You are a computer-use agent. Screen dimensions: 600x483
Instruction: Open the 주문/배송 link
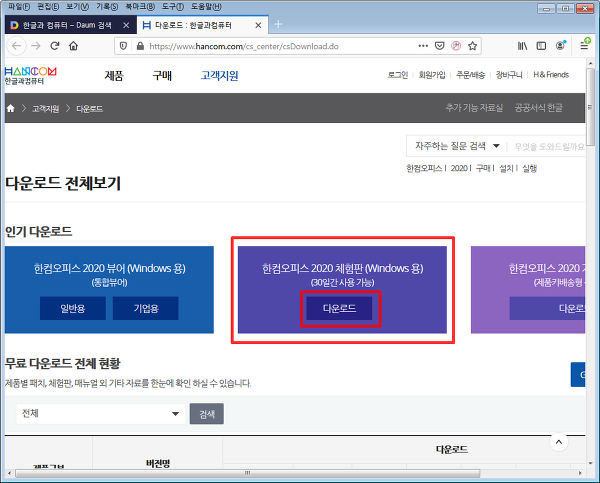coord(471,75)
